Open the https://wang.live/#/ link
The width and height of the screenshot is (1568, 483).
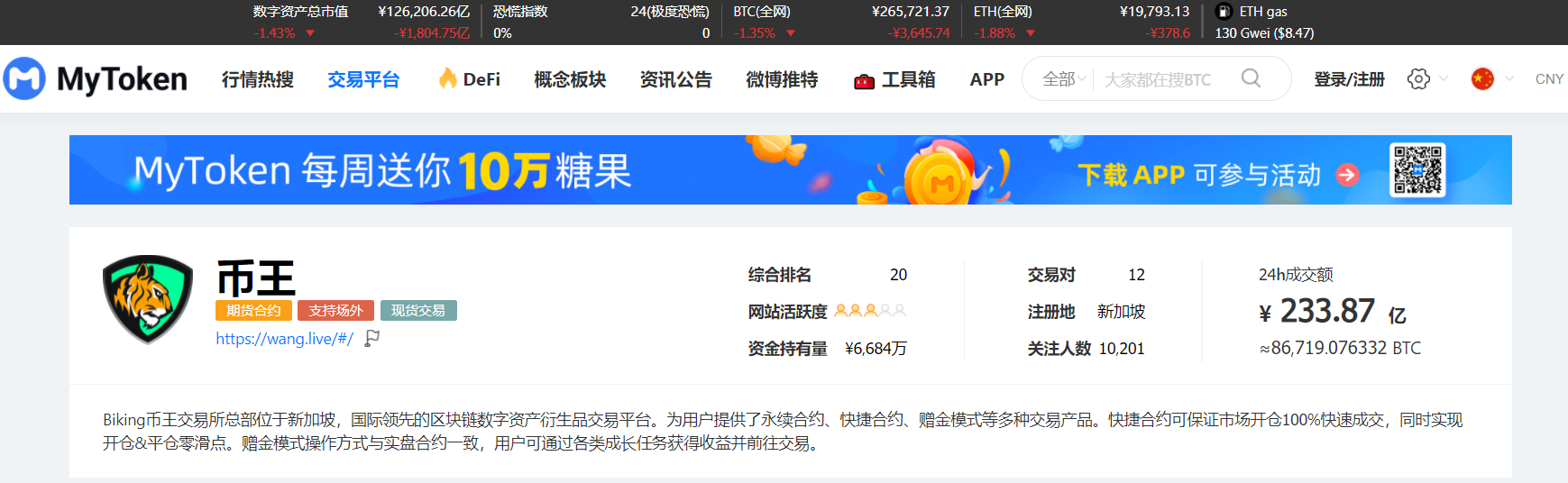click(284, 339)
